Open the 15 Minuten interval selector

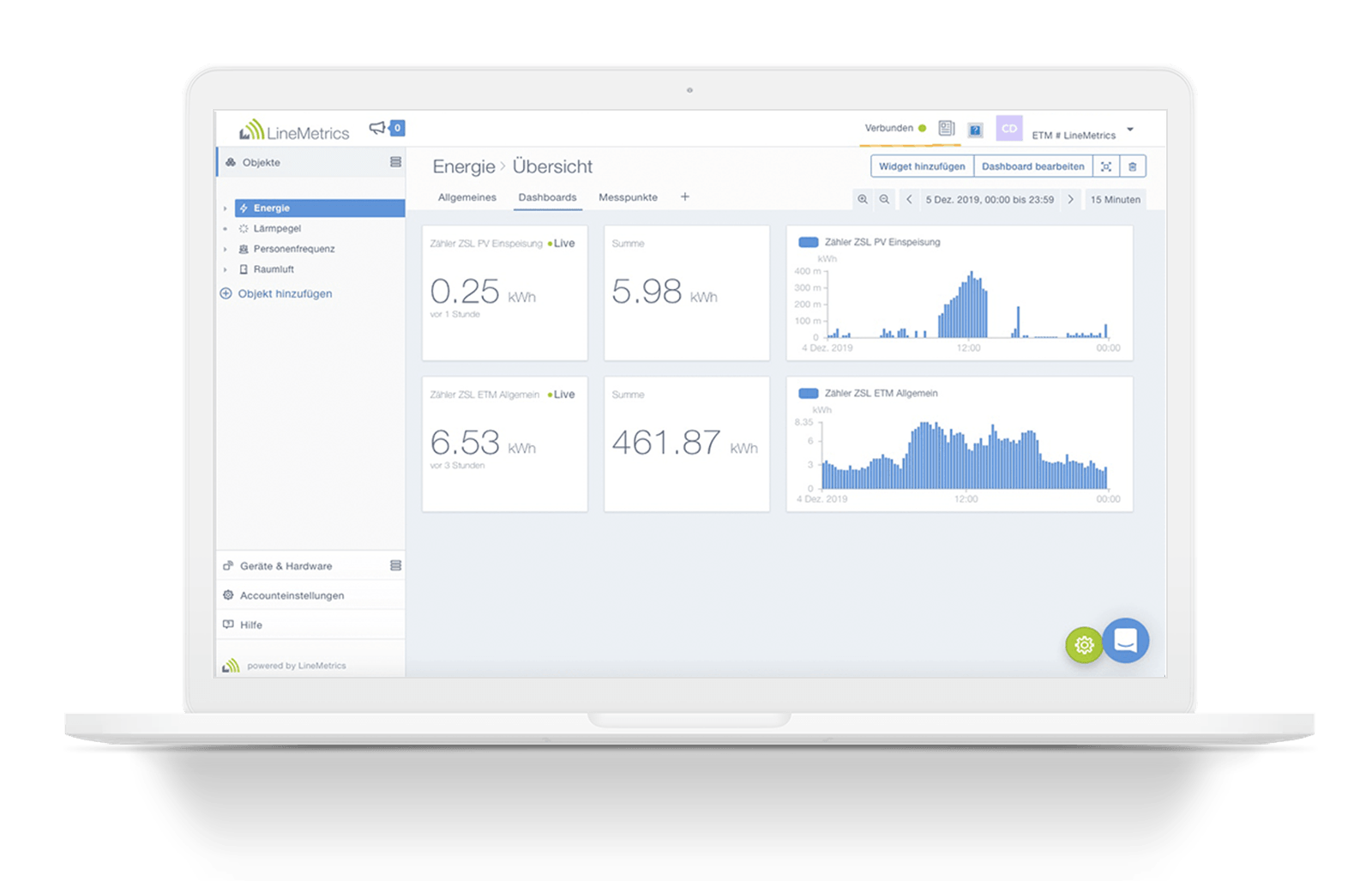(x=1115, y=199)
